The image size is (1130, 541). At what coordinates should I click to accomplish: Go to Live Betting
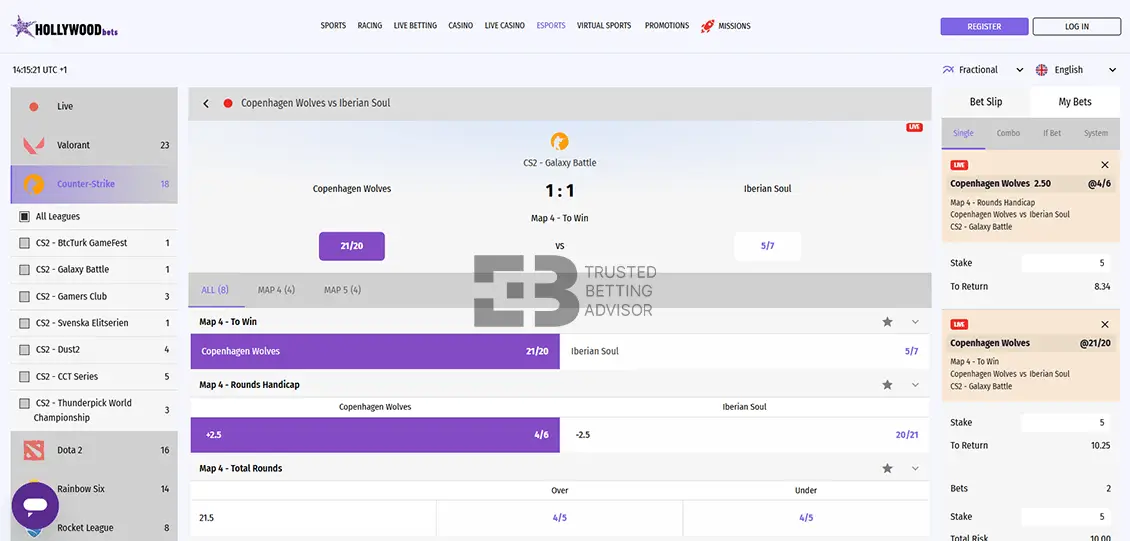tap(415, 26)
